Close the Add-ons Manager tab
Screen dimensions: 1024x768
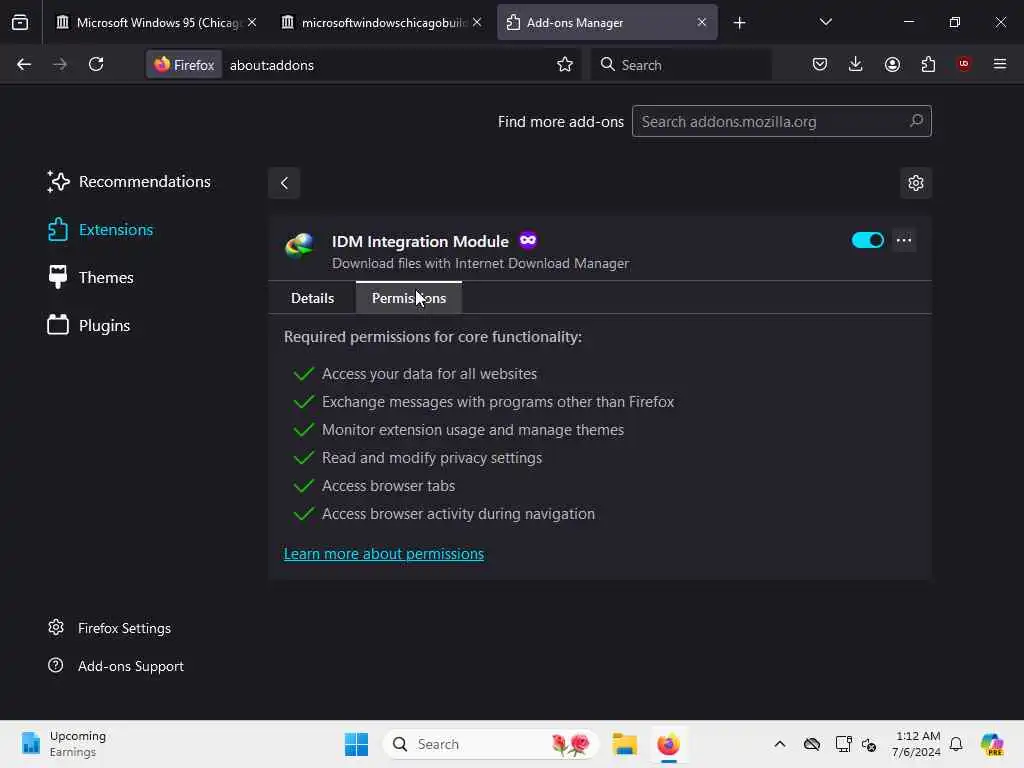(702, 22)
